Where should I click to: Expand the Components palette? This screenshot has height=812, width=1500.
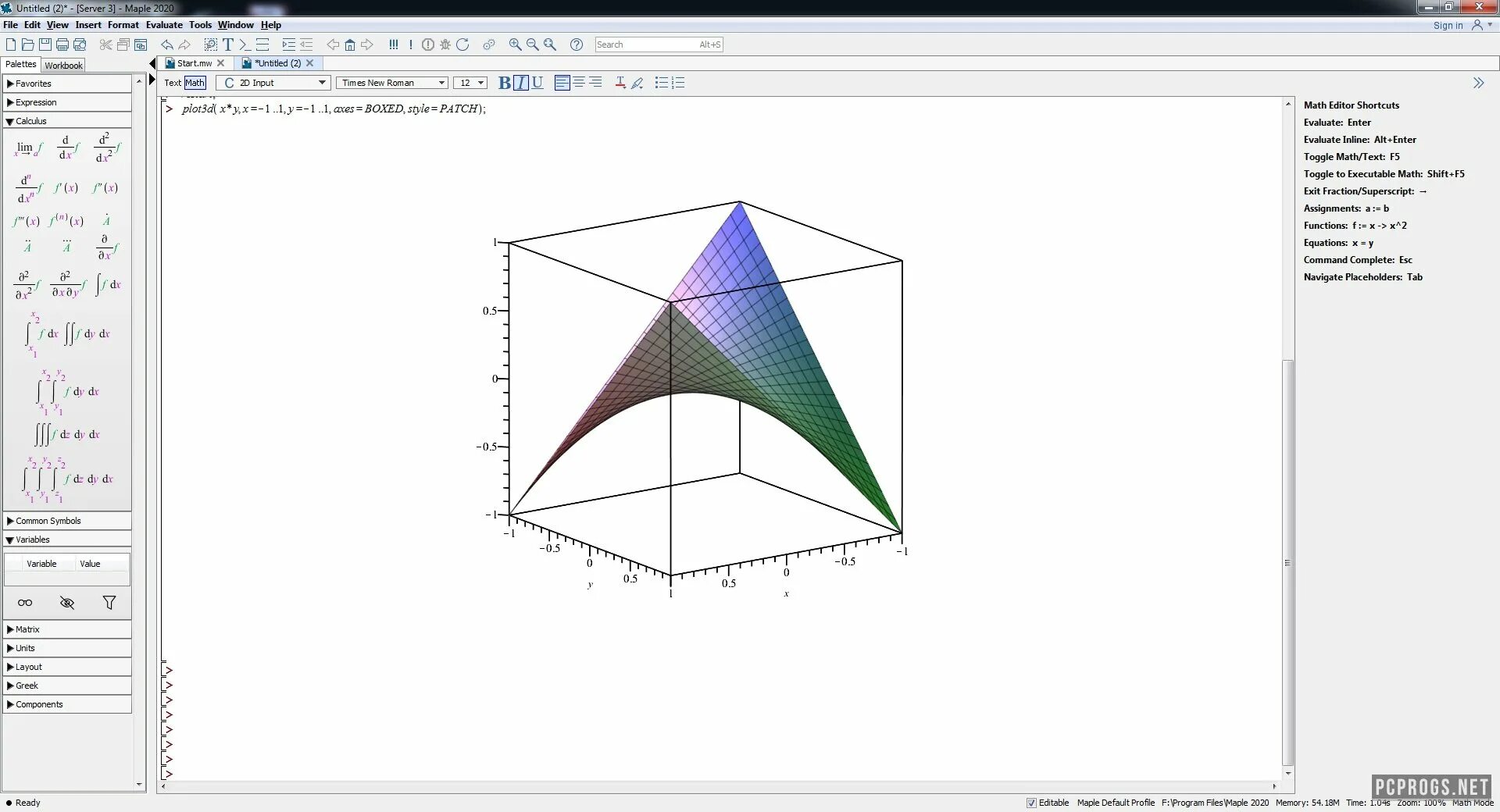coord(67,704)
